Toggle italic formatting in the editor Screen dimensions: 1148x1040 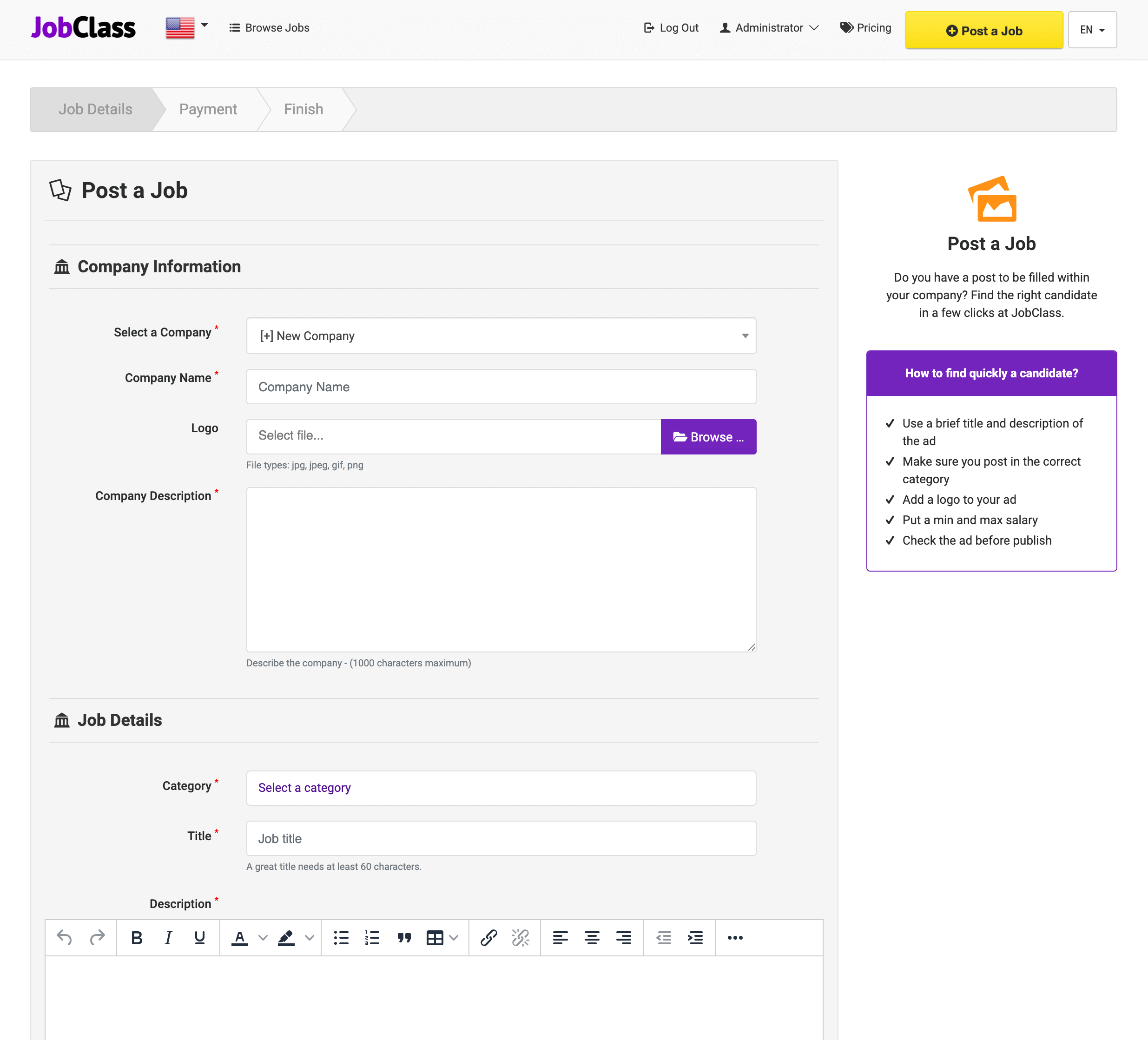pos(168,938)
